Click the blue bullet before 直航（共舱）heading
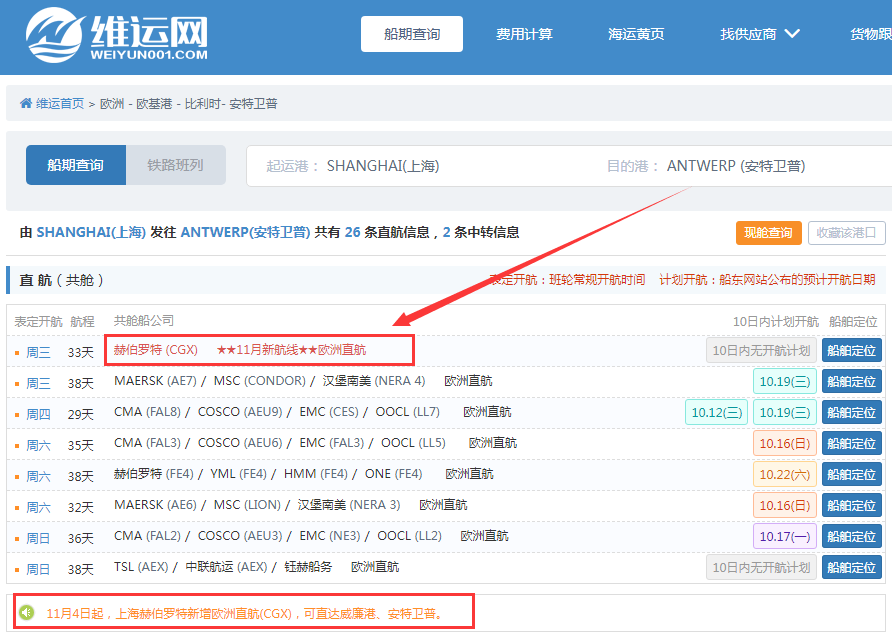892x639 pixels. point(9,281)
